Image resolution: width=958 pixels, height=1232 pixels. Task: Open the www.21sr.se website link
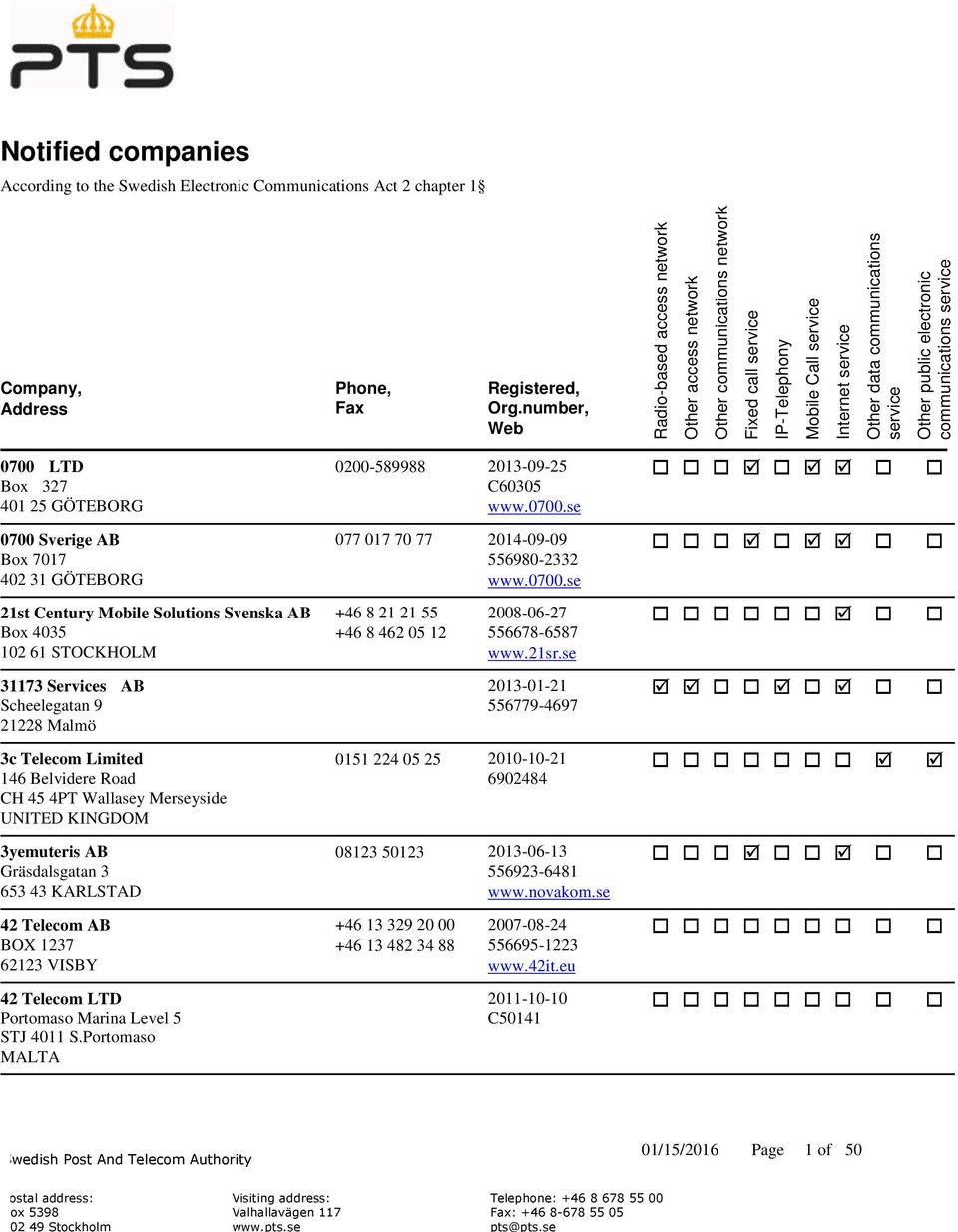(x=532, y=654)
